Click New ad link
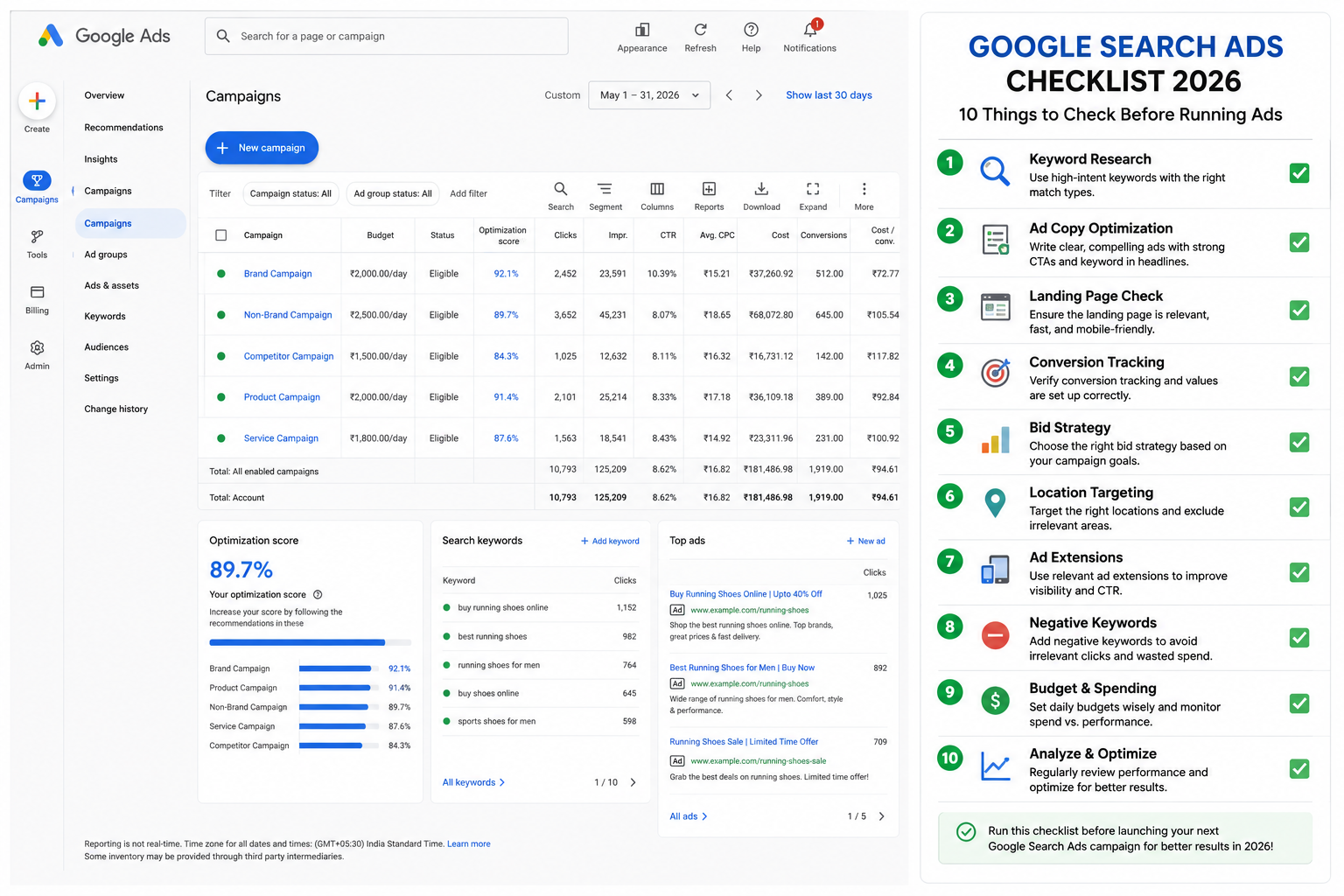The width and height of the screenshot is (1344, 896). (x=865, y=542)
